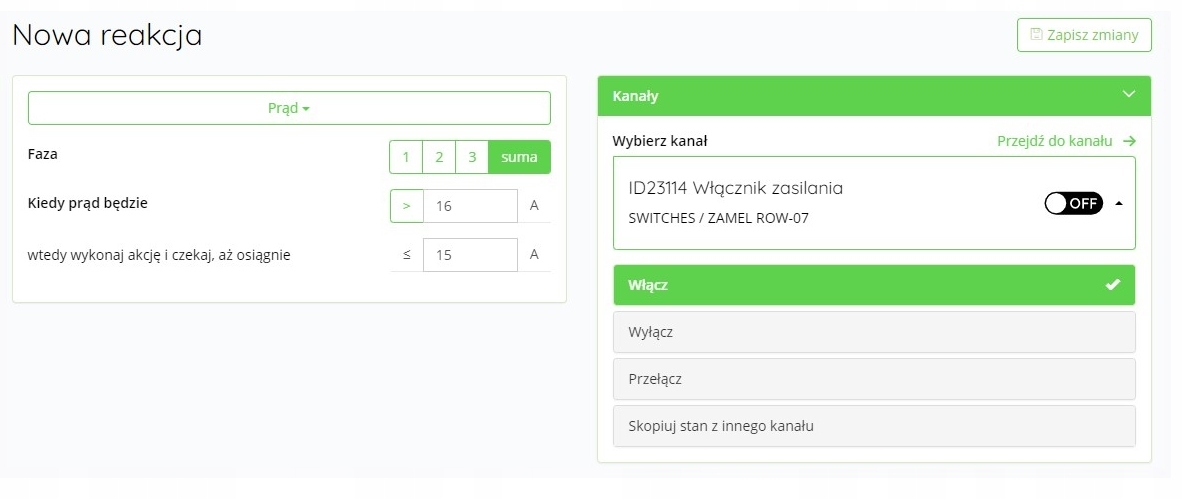
Task: Select the suma phase option
Action: 519,157
